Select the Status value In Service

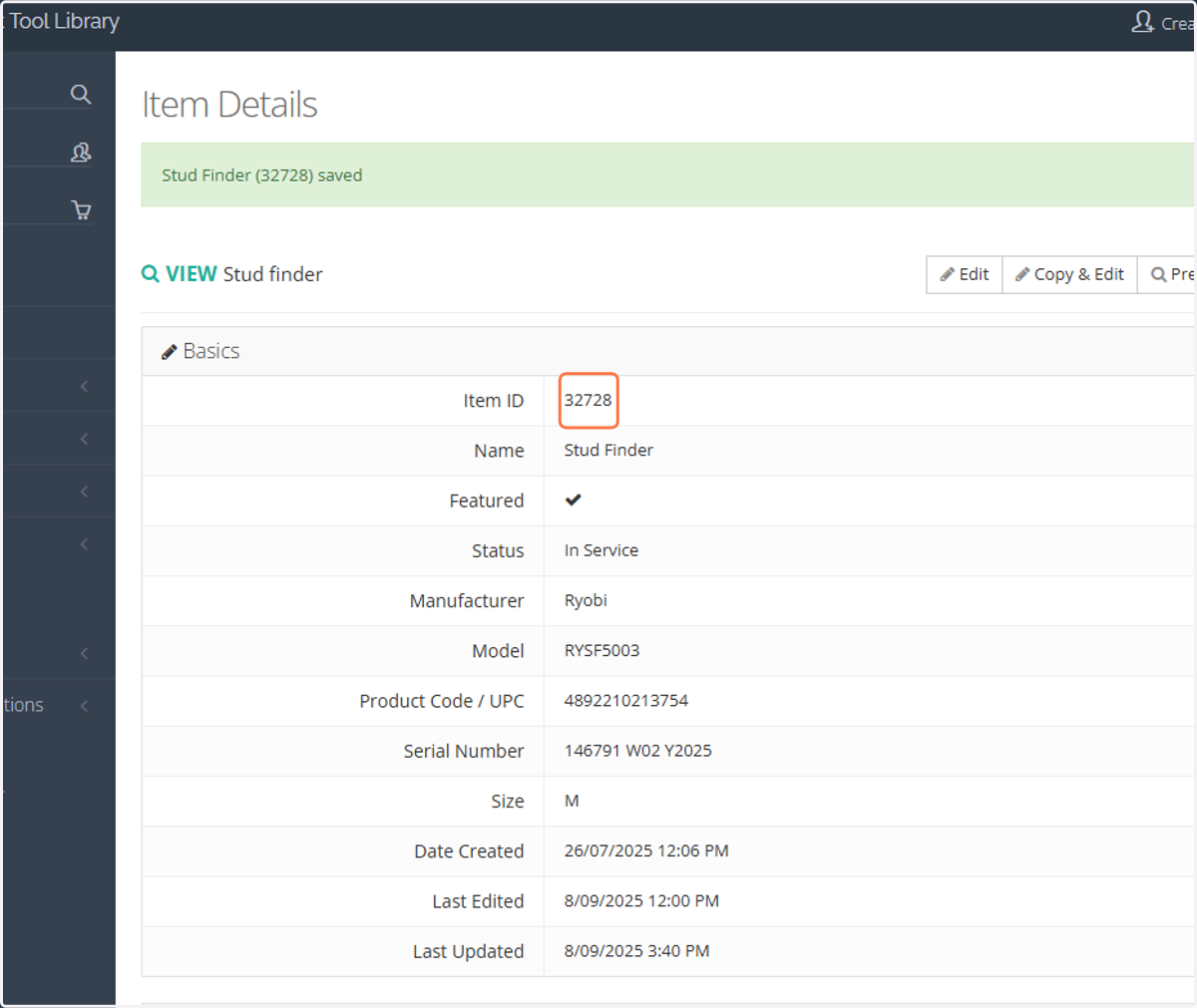[601, 550]
